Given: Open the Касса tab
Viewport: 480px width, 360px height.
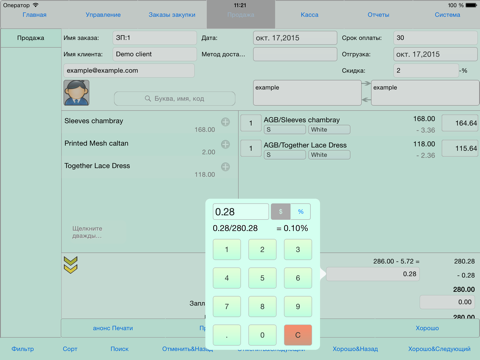Looking at the screenshot, I should coord(309,15).
